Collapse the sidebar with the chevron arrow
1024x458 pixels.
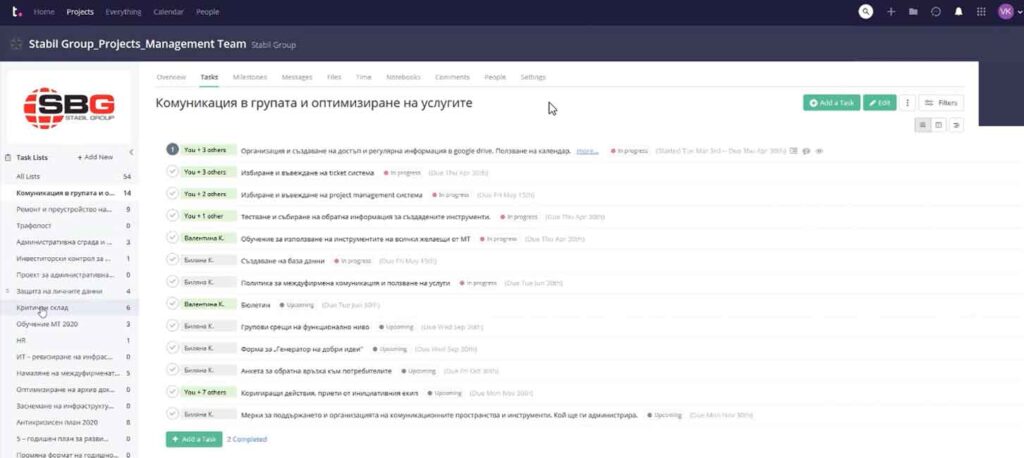[x=131, y=153]
